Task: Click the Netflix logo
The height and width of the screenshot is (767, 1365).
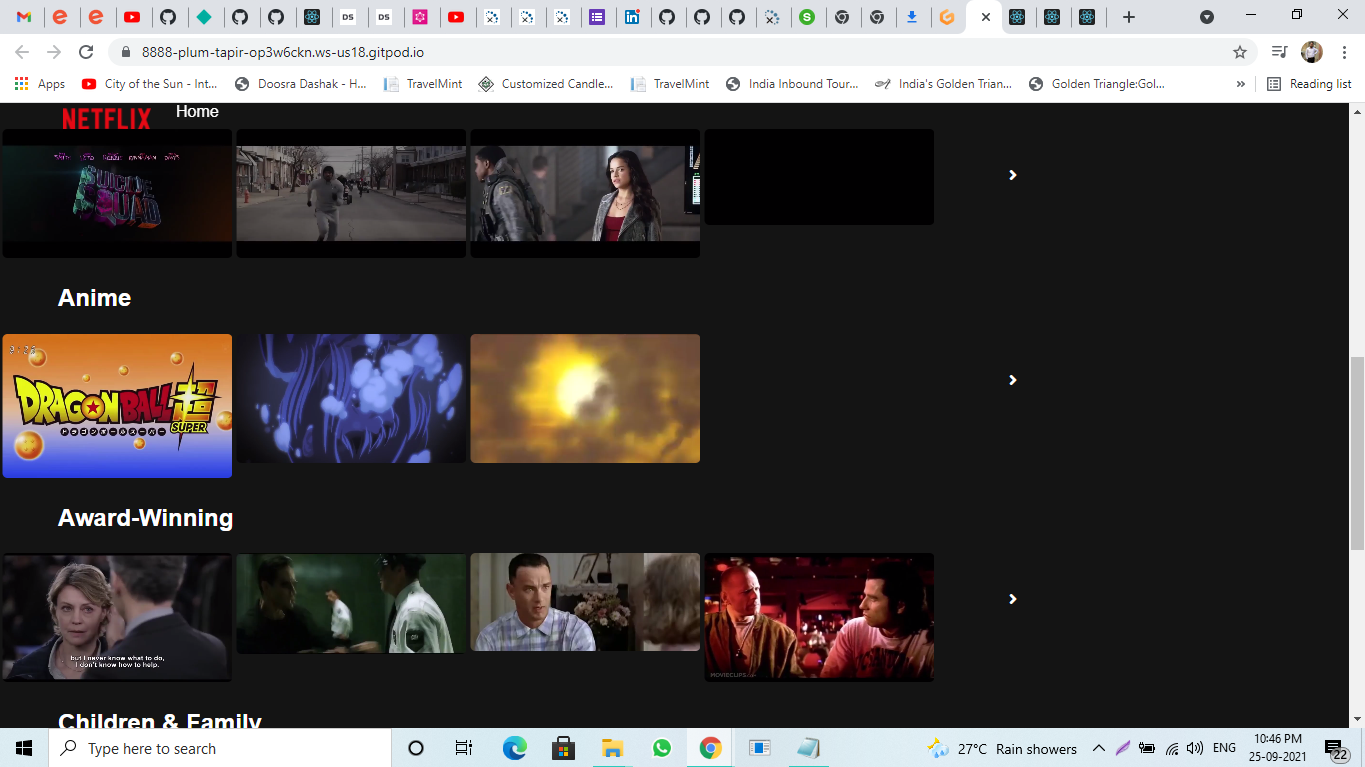Action: (105, 120)
